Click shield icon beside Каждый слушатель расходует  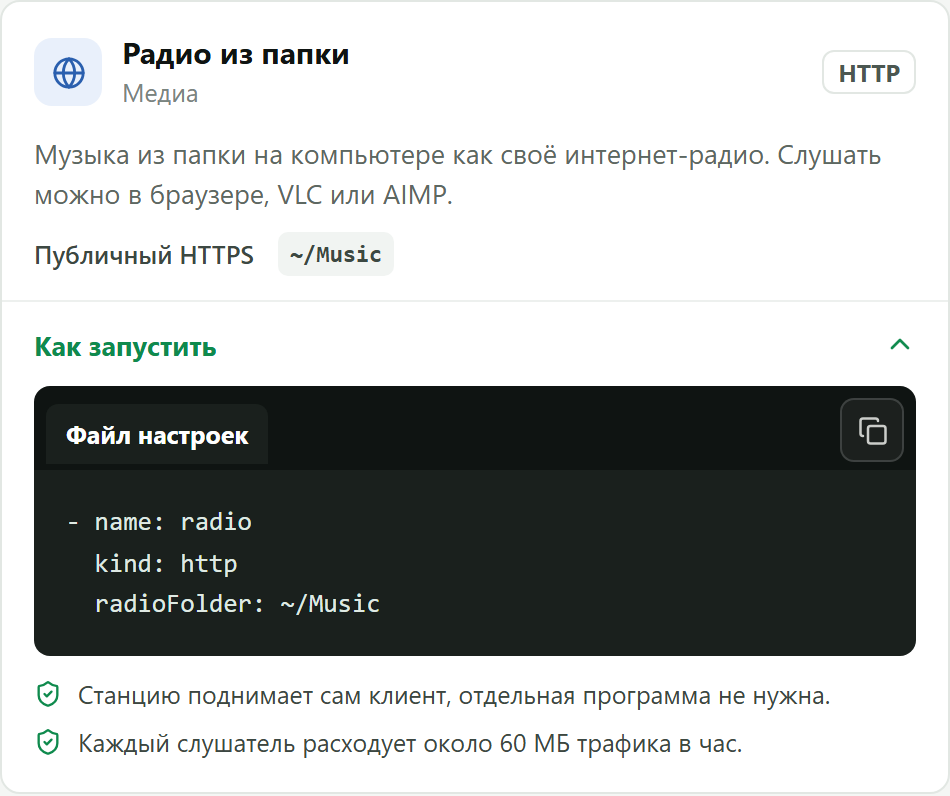pos(48,743)
